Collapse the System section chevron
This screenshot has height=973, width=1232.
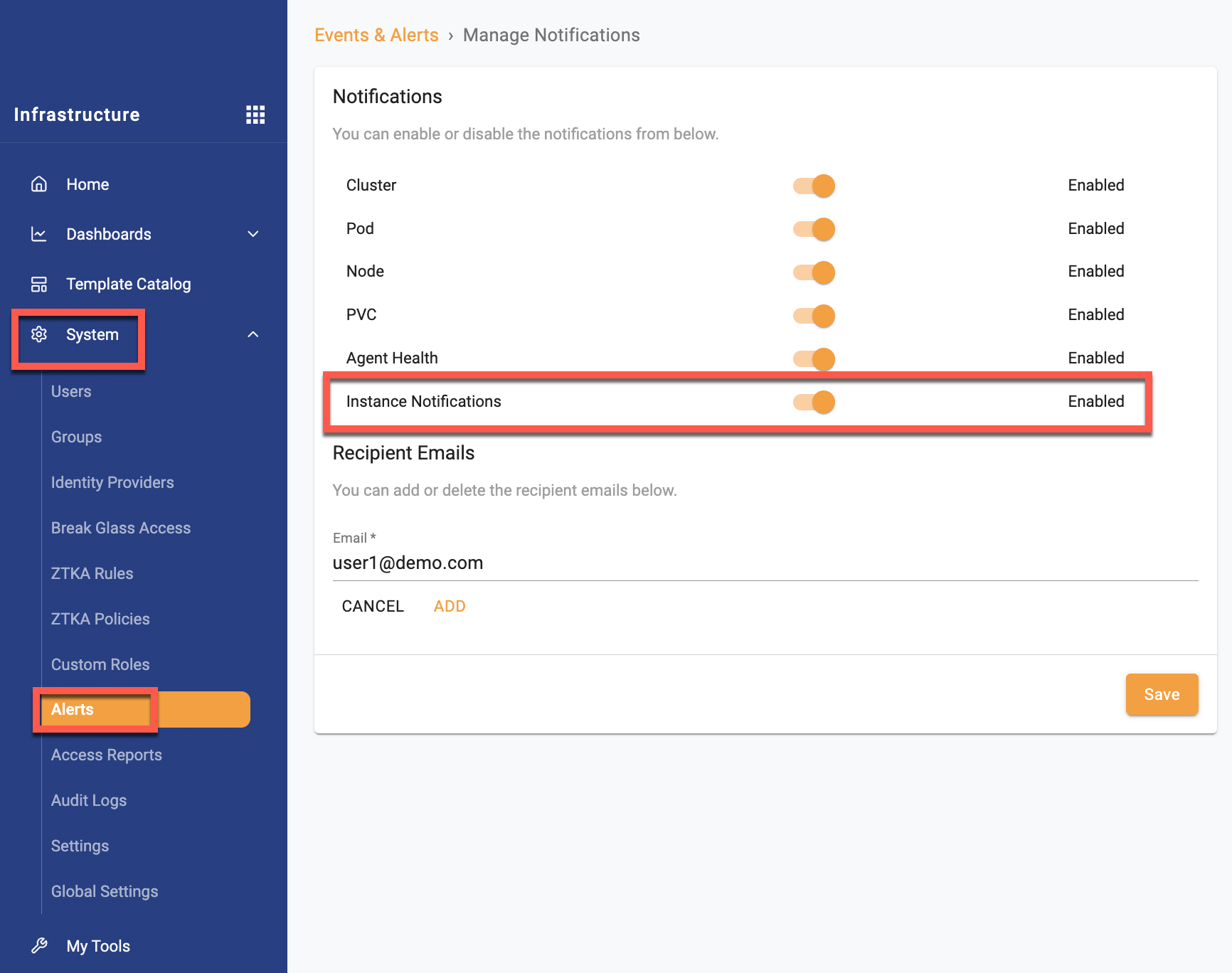click(253, 334)
